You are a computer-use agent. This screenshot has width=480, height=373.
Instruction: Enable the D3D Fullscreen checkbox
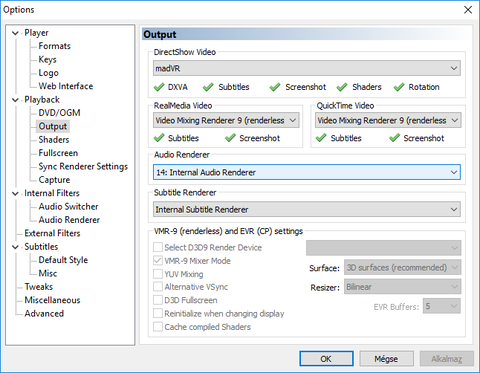158,300
